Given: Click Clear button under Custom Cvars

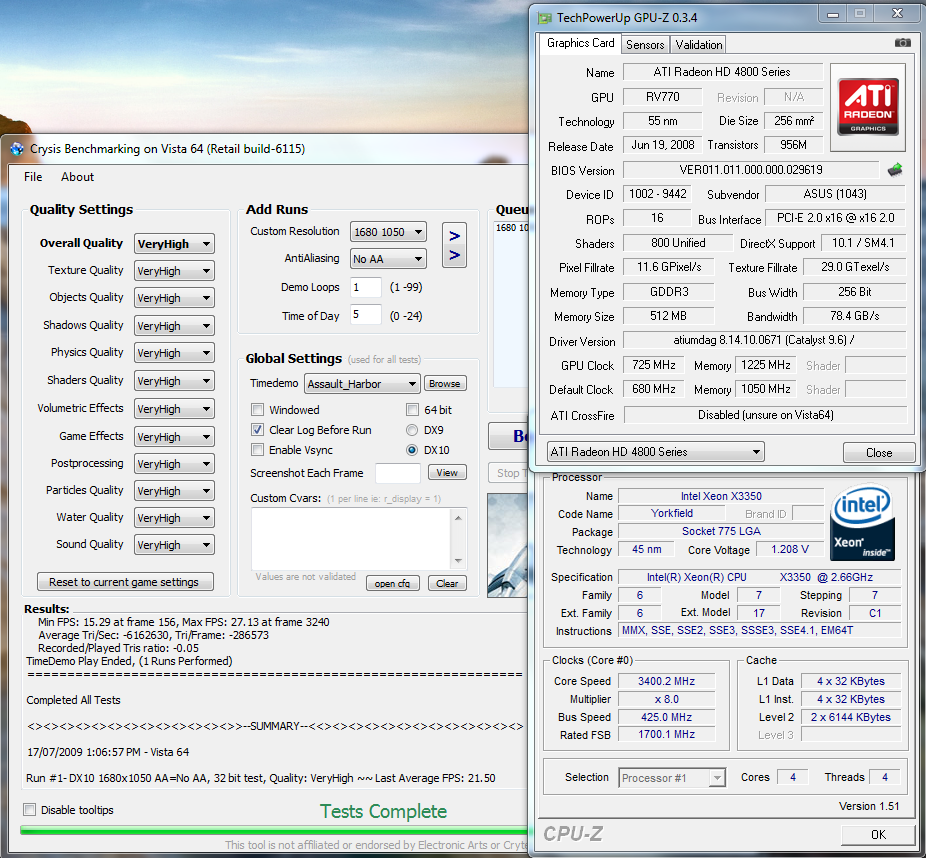Looking at the screenshot, I should (x=447, y=583).
